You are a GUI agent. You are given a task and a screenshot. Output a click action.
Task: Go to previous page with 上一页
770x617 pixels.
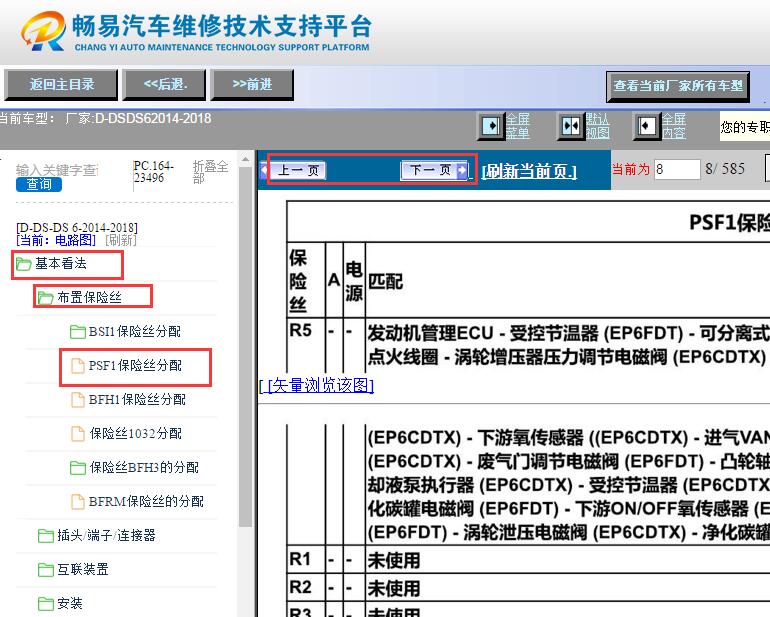[x=298, y=170]
